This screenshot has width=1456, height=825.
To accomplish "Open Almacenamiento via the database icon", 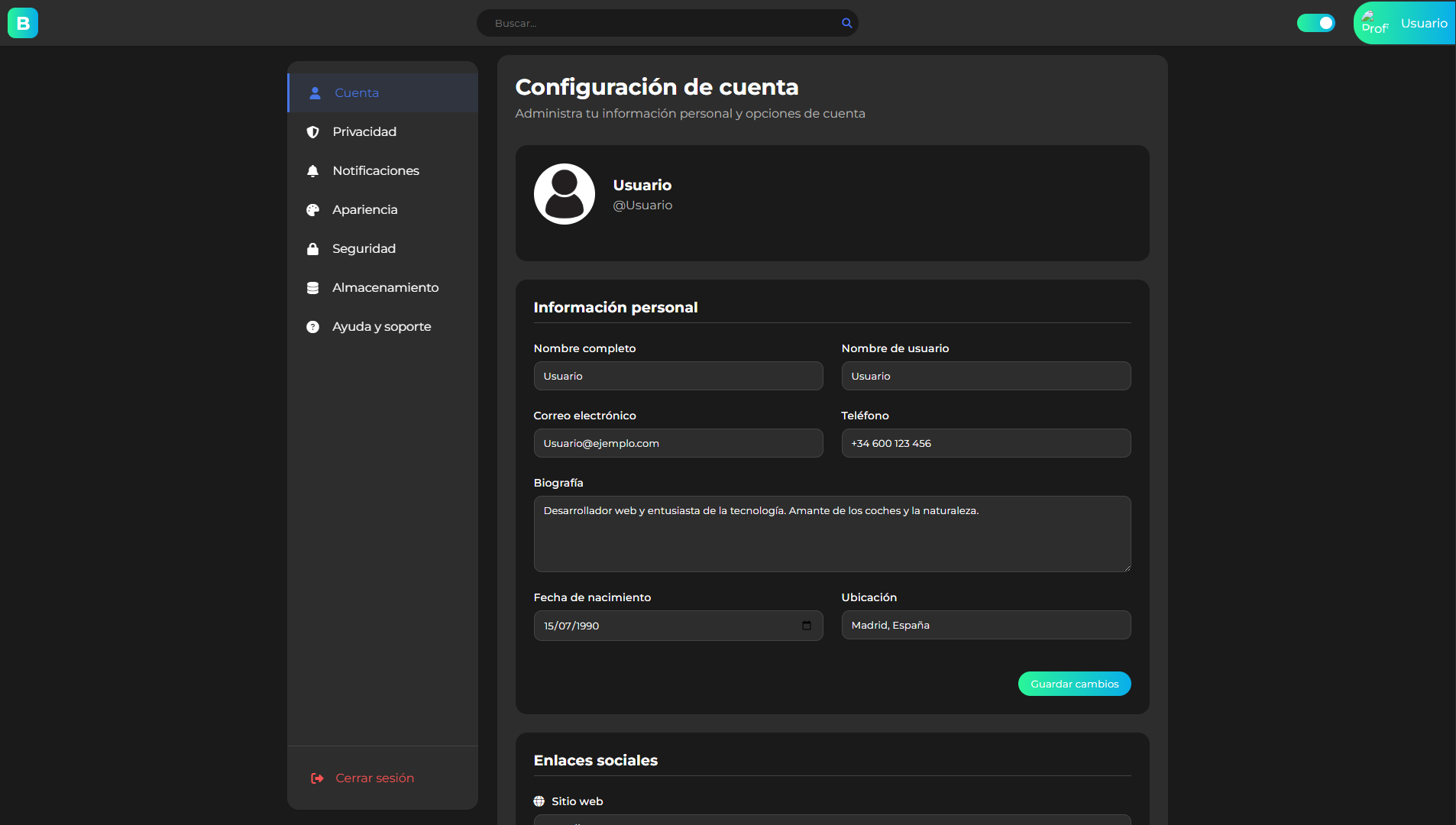I will tap(314, 287).
